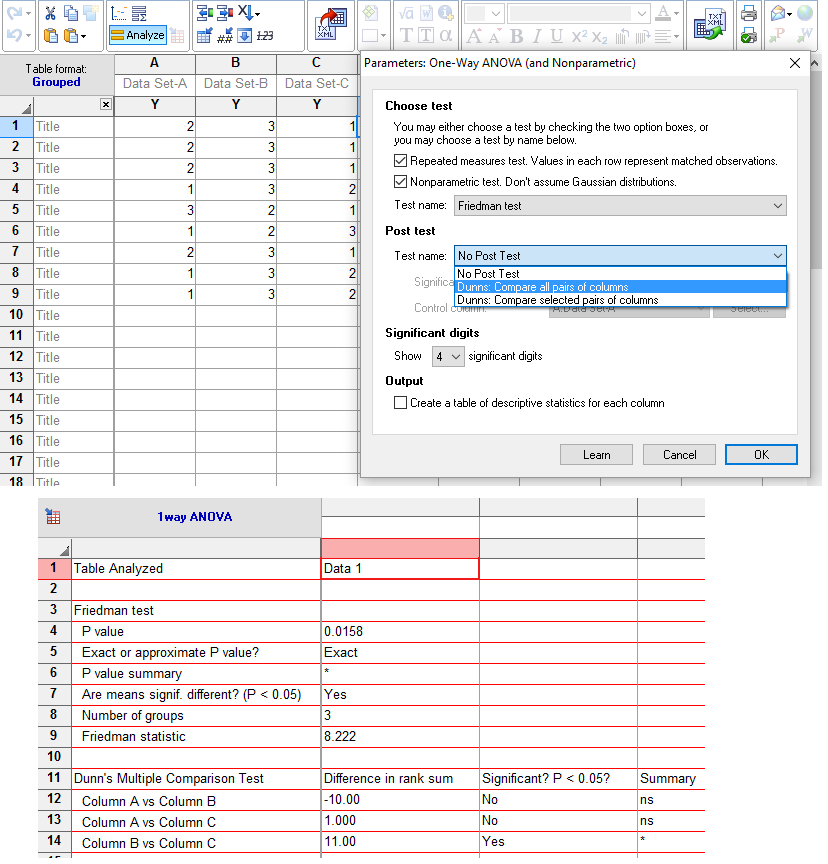Select column B header
Screen dimensions: 828x864
236,63
